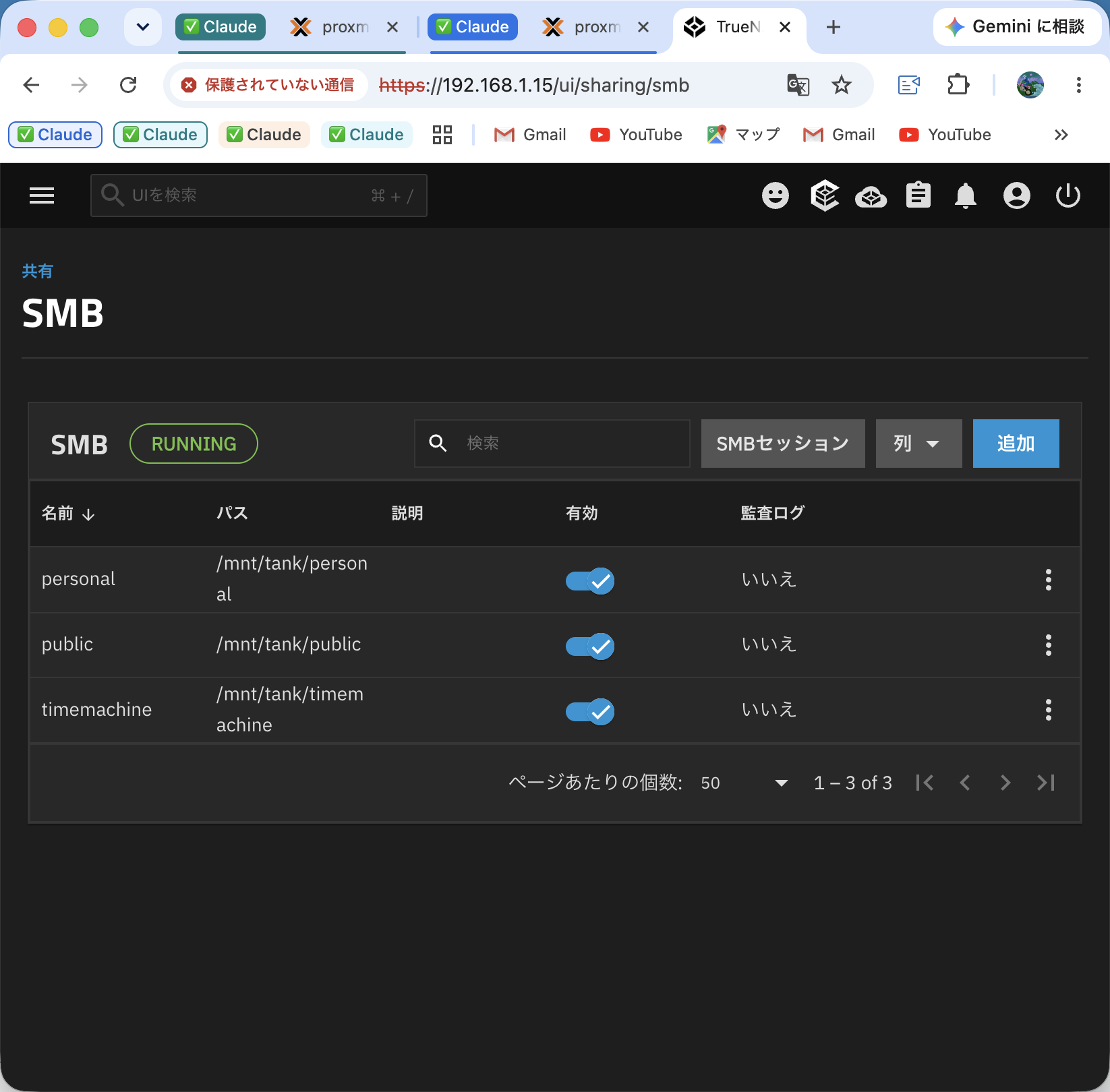Image resolution: width=1110 pixels, height=1092 pixels.
Task: Open the actions menu for public share
Action: coord(1049,645)
